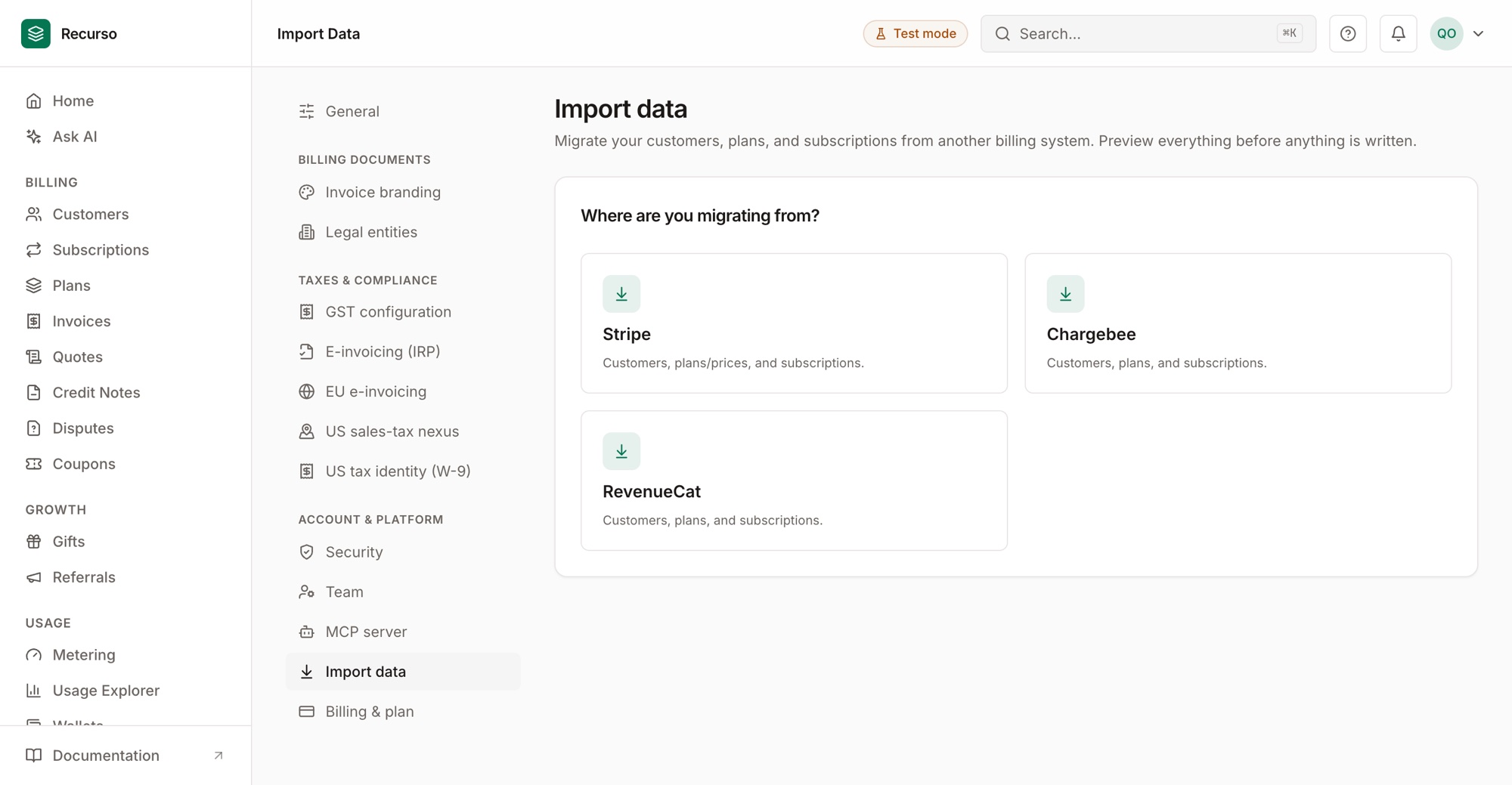The height and width of the screenshot is (785, 1512).
Task: Click the Referrals megaphone icon
Action: pyautogui.click(x=33, y=576)
